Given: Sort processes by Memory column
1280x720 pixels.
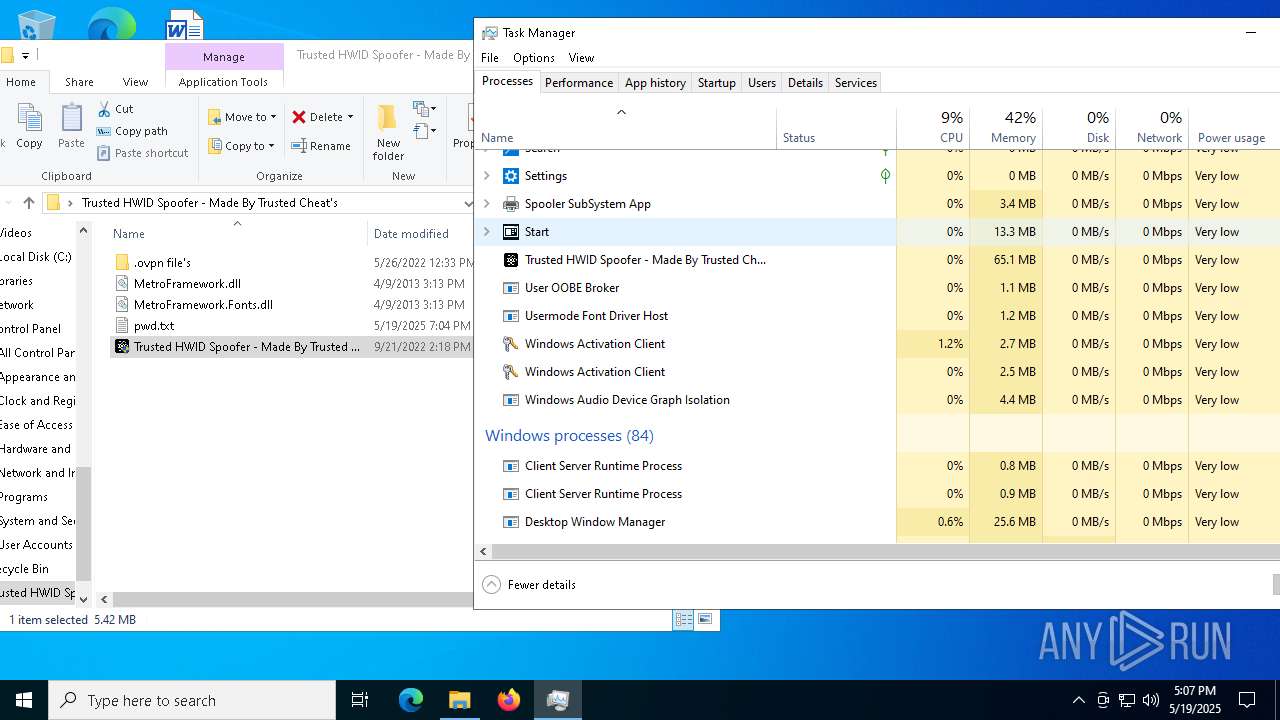Looking at the screenshot, I should click(x=1006, y=127).
